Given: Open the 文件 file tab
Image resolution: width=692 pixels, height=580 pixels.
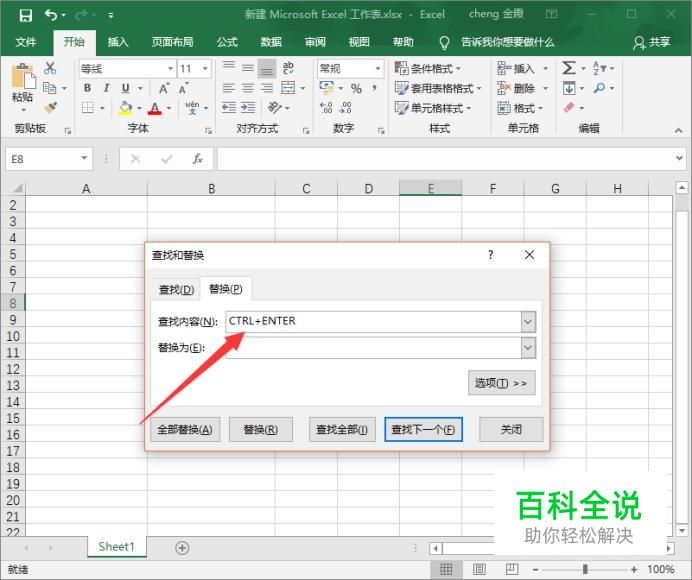Looking at the screenshot, I should pos(26,42).
